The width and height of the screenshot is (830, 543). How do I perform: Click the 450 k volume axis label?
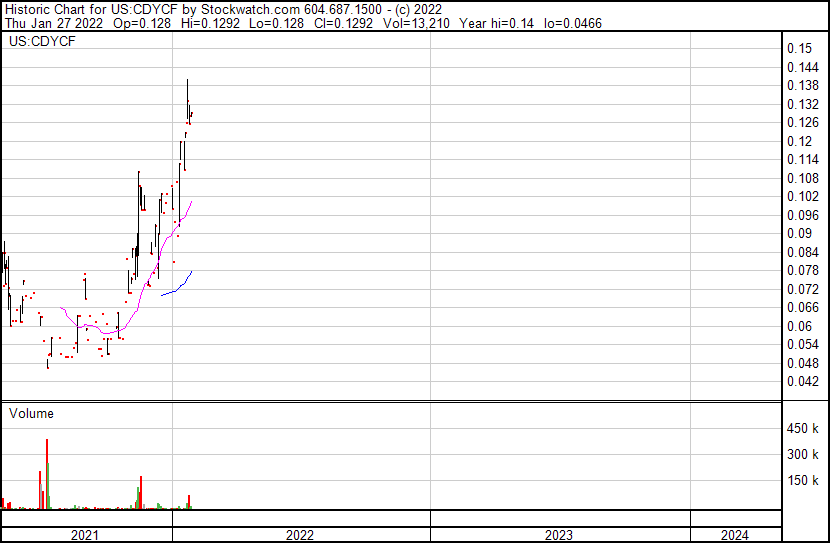(804, 429)
